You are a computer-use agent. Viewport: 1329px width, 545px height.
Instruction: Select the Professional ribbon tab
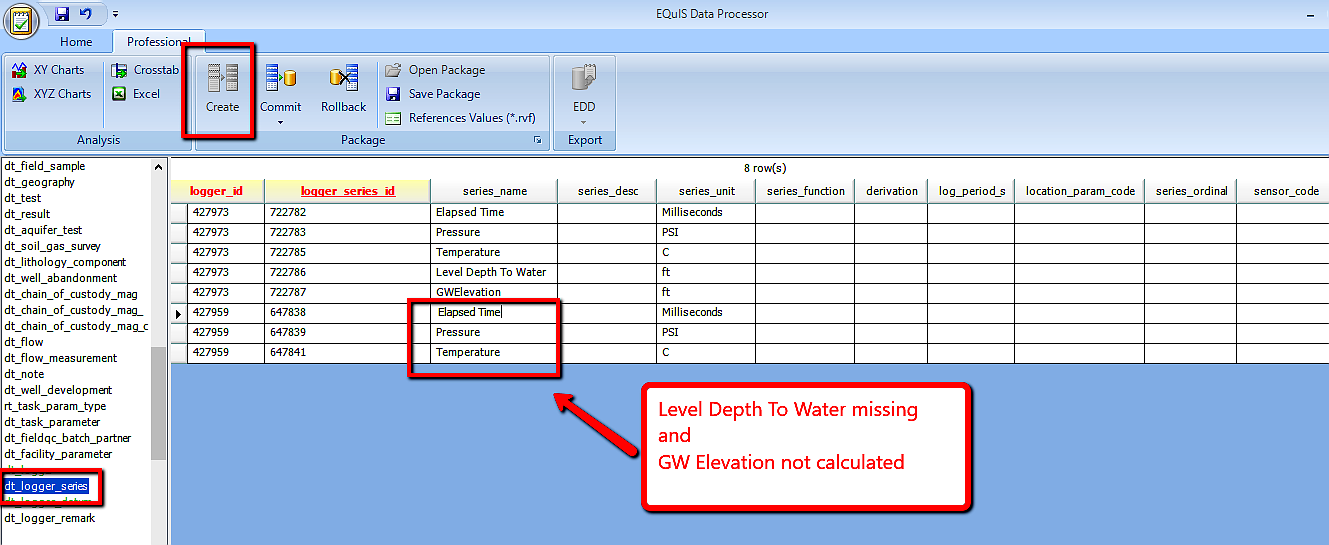pos(159,42)
